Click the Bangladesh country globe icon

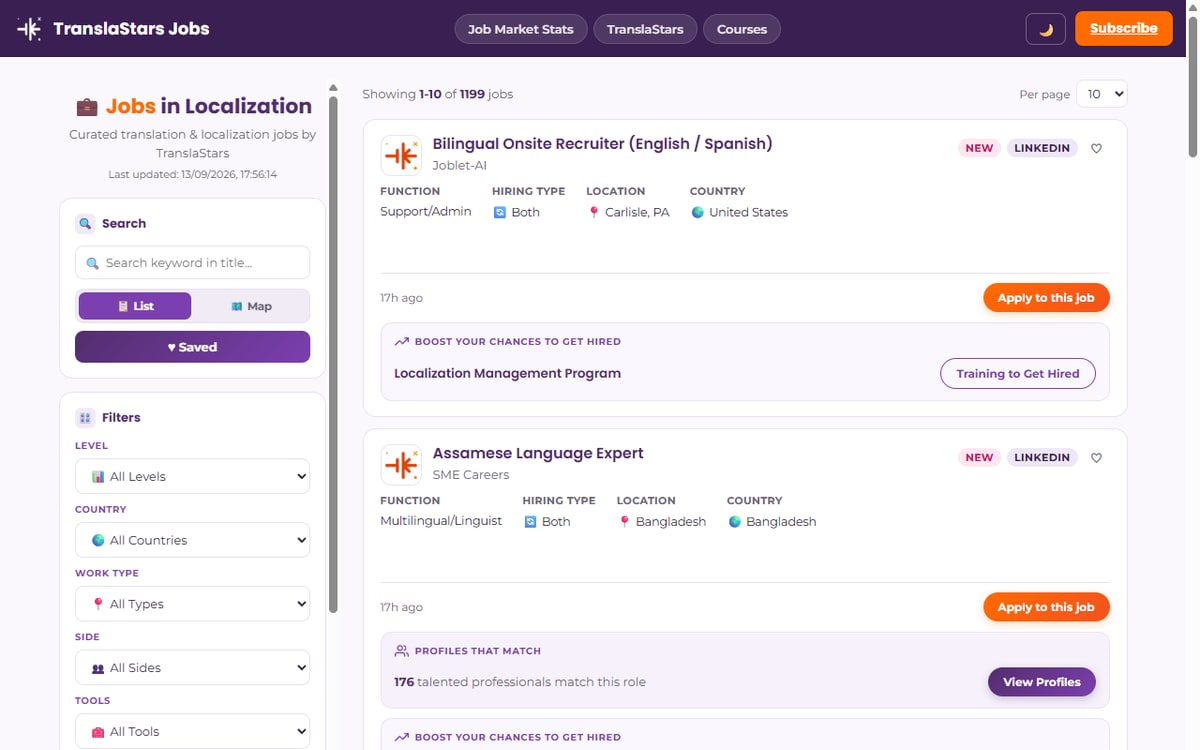coord(734,521)
